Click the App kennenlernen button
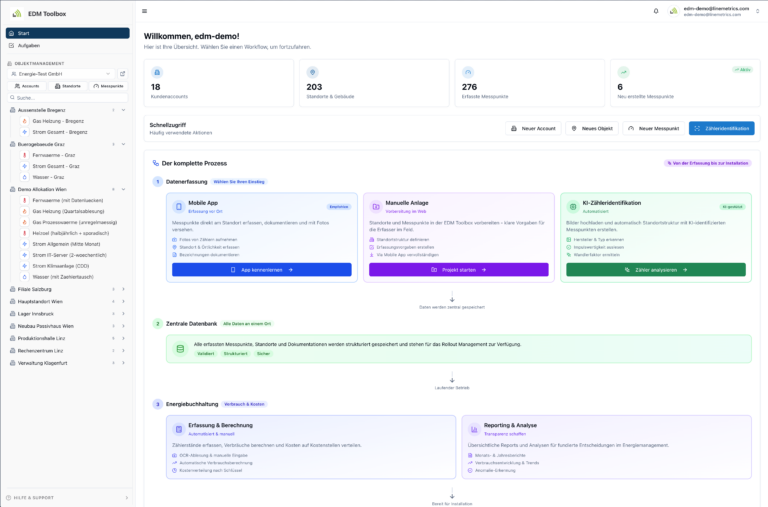The image size is (768, 507). coord(262,270)
